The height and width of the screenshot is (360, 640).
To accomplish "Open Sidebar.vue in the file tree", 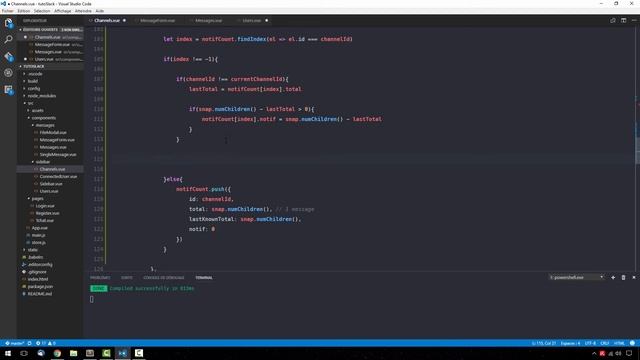I will 51,184.
